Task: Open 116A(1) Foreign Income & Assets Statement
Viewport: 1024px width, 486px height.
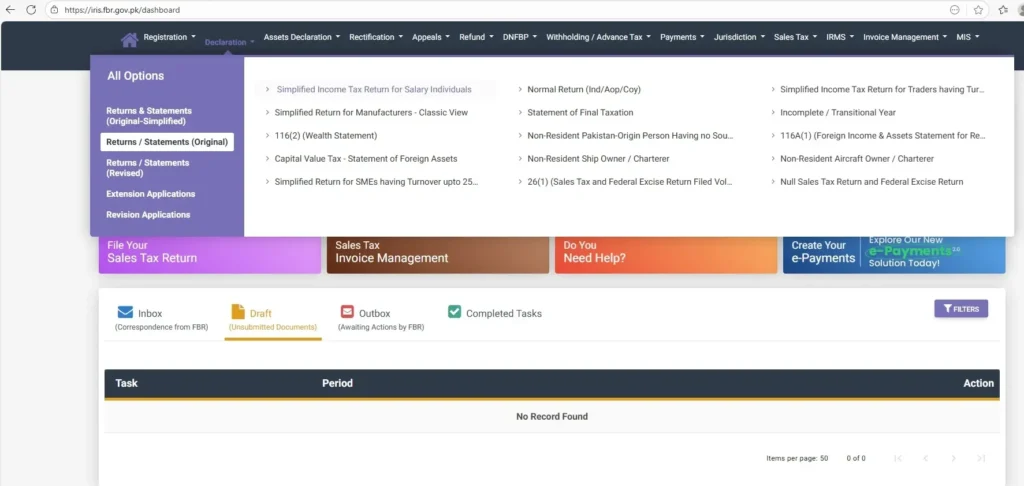Action: (x=882, y=136)
